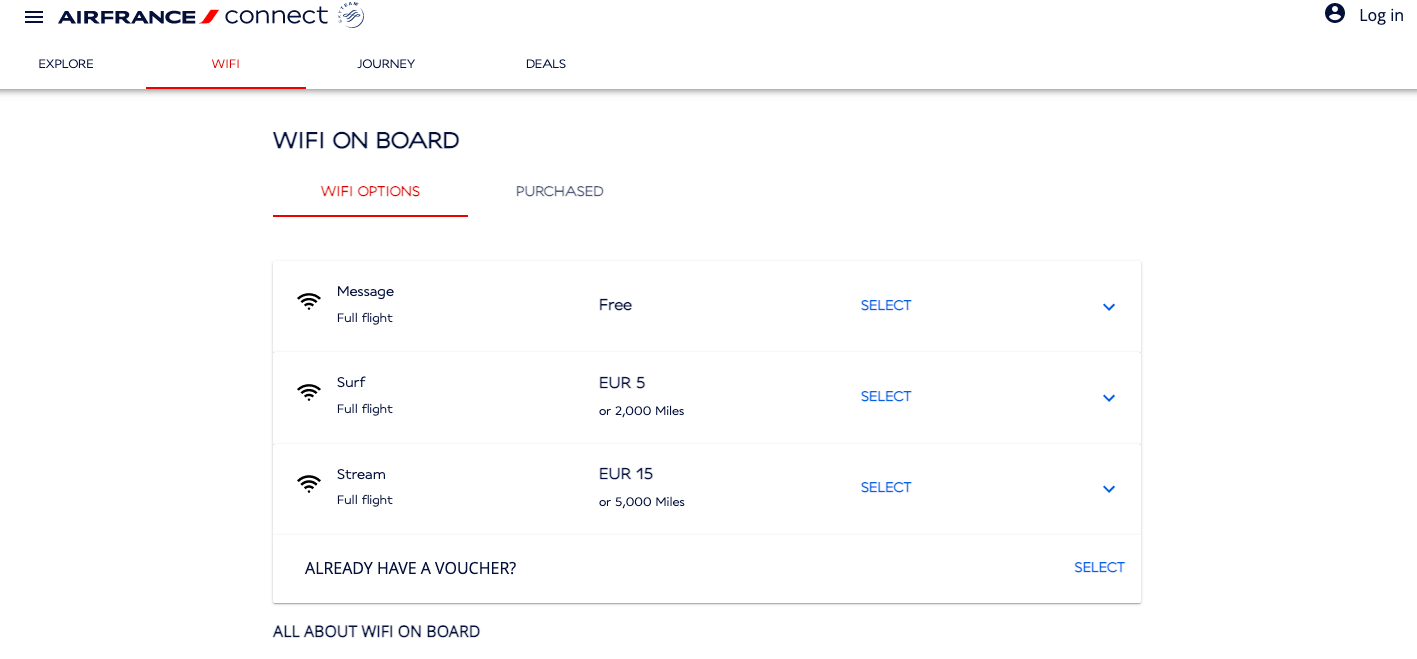1417x659 pixels.
Task: Click the wifi icon beside Surf
Action: tap(309, 392)
